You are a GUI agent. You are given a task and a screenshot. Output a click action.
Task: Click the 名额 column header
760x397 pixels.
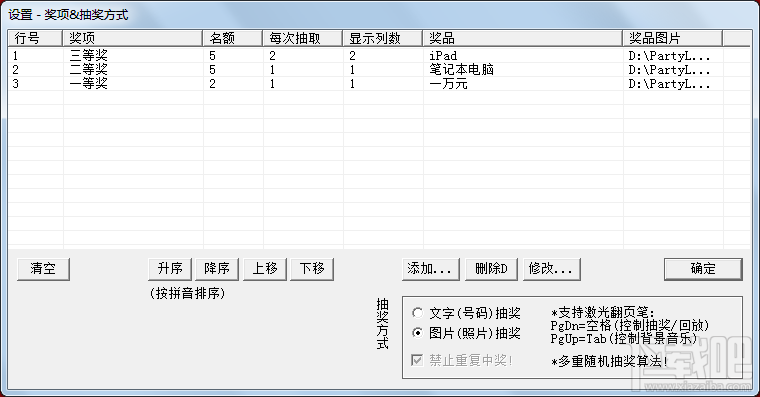point(233,38)
